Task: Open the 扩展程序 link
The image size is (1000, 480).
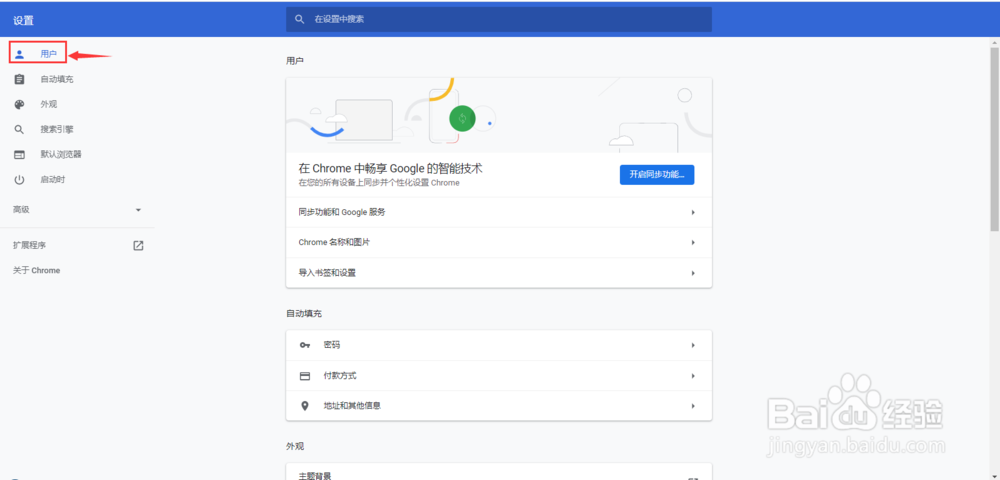Action: [29, 245]
